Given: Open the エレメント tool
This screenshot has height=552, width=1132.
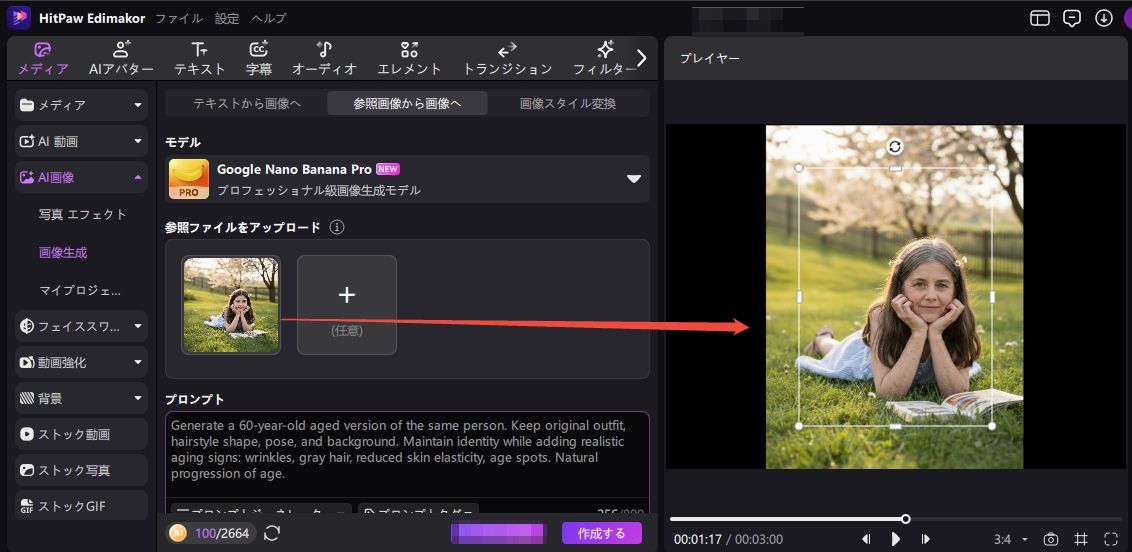Looking at the screenshot, I should (409, 59).
